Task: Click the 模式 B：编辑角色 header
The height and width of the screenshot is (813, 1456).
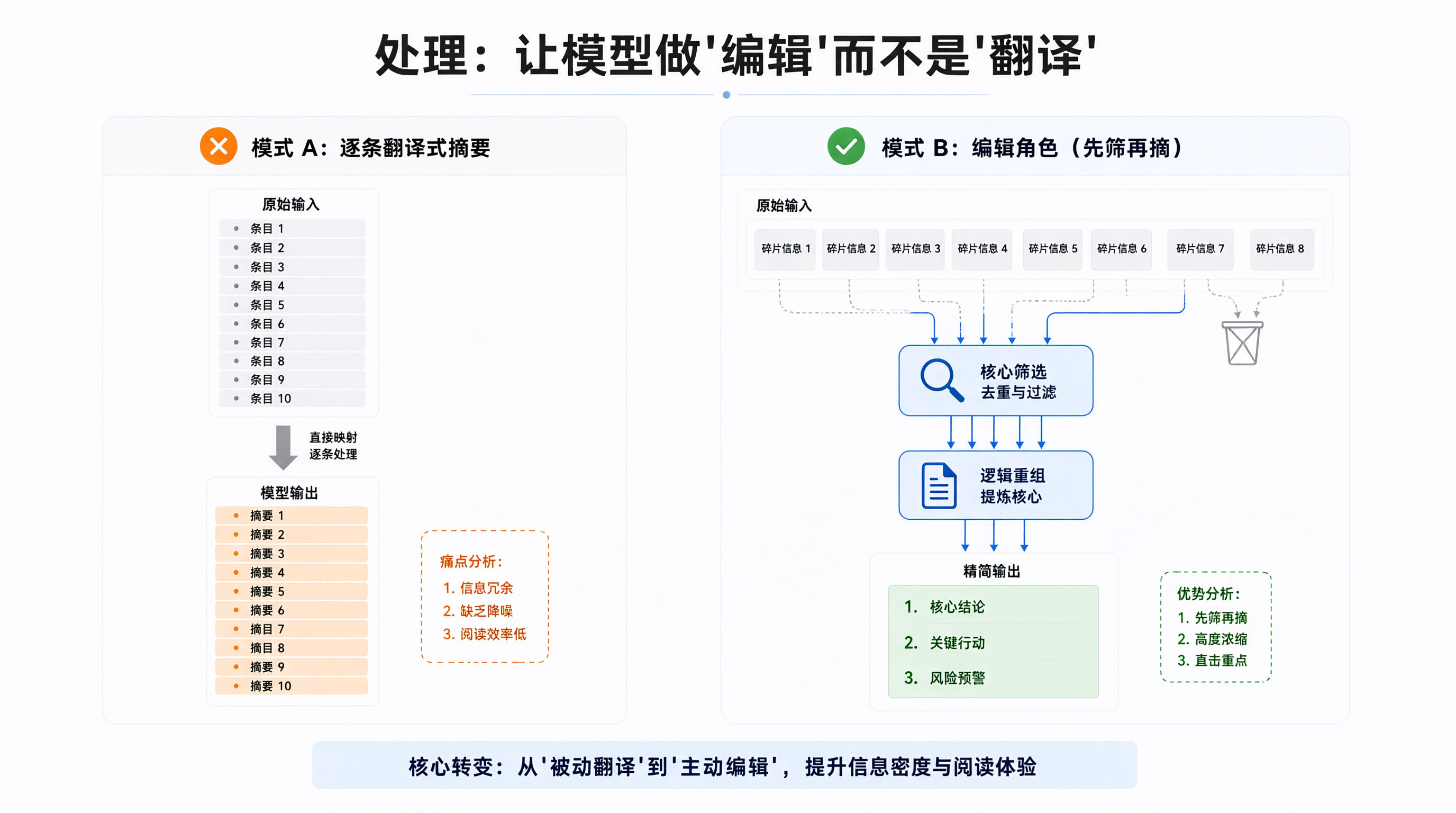Action: 1032,148
